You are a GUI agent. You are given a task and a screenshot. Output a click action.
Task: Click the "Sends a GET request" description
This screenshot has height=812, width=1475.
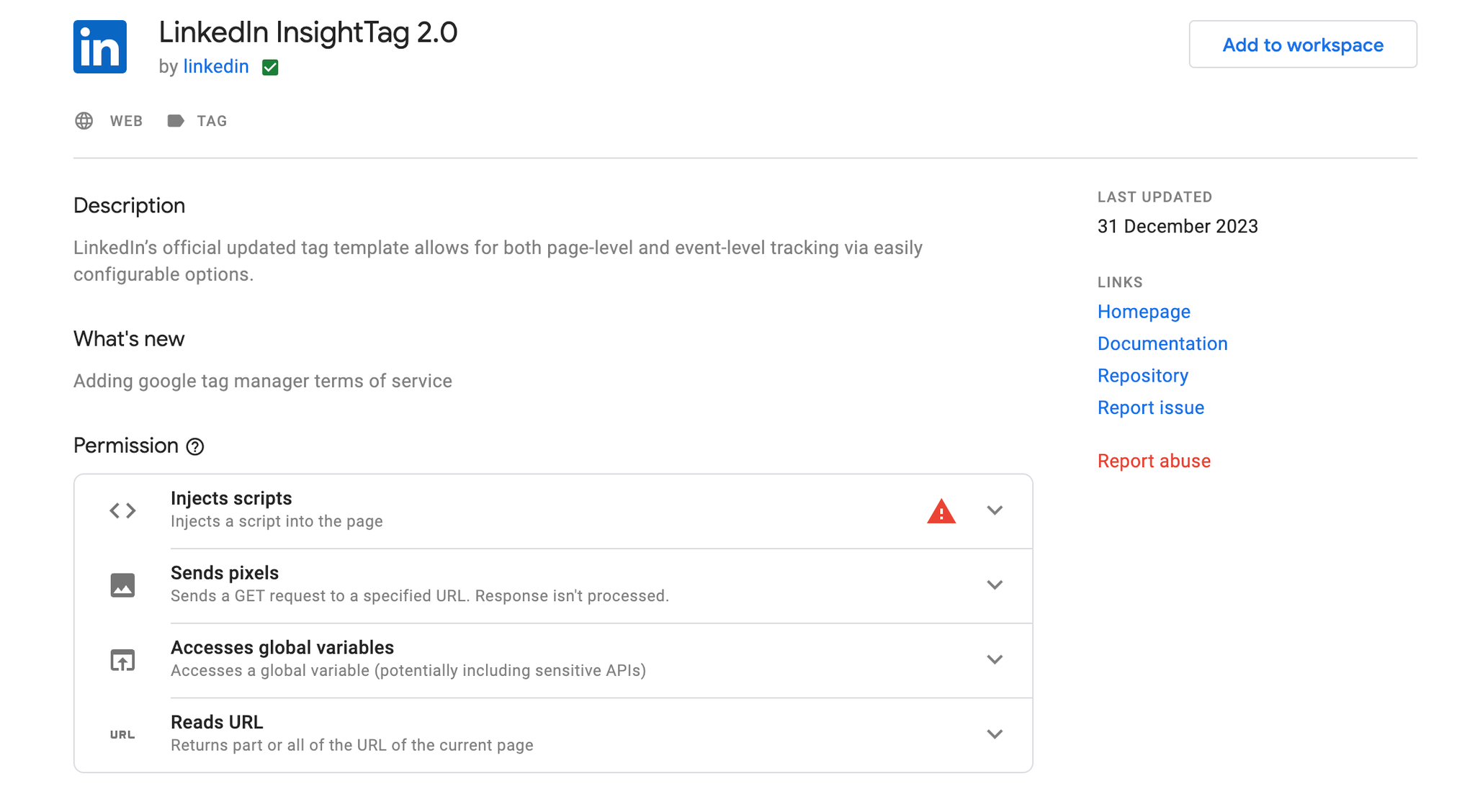point(420,596)
